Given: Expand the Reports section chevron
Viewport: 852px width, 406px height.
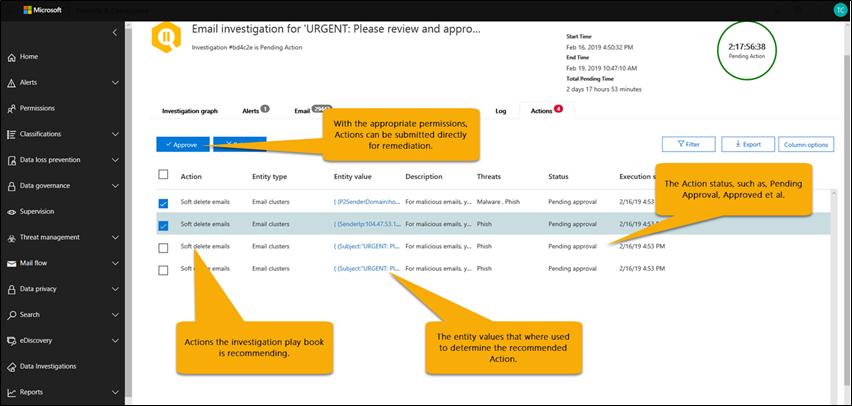Looking at the screenshot, I should [x=116, y=393].
